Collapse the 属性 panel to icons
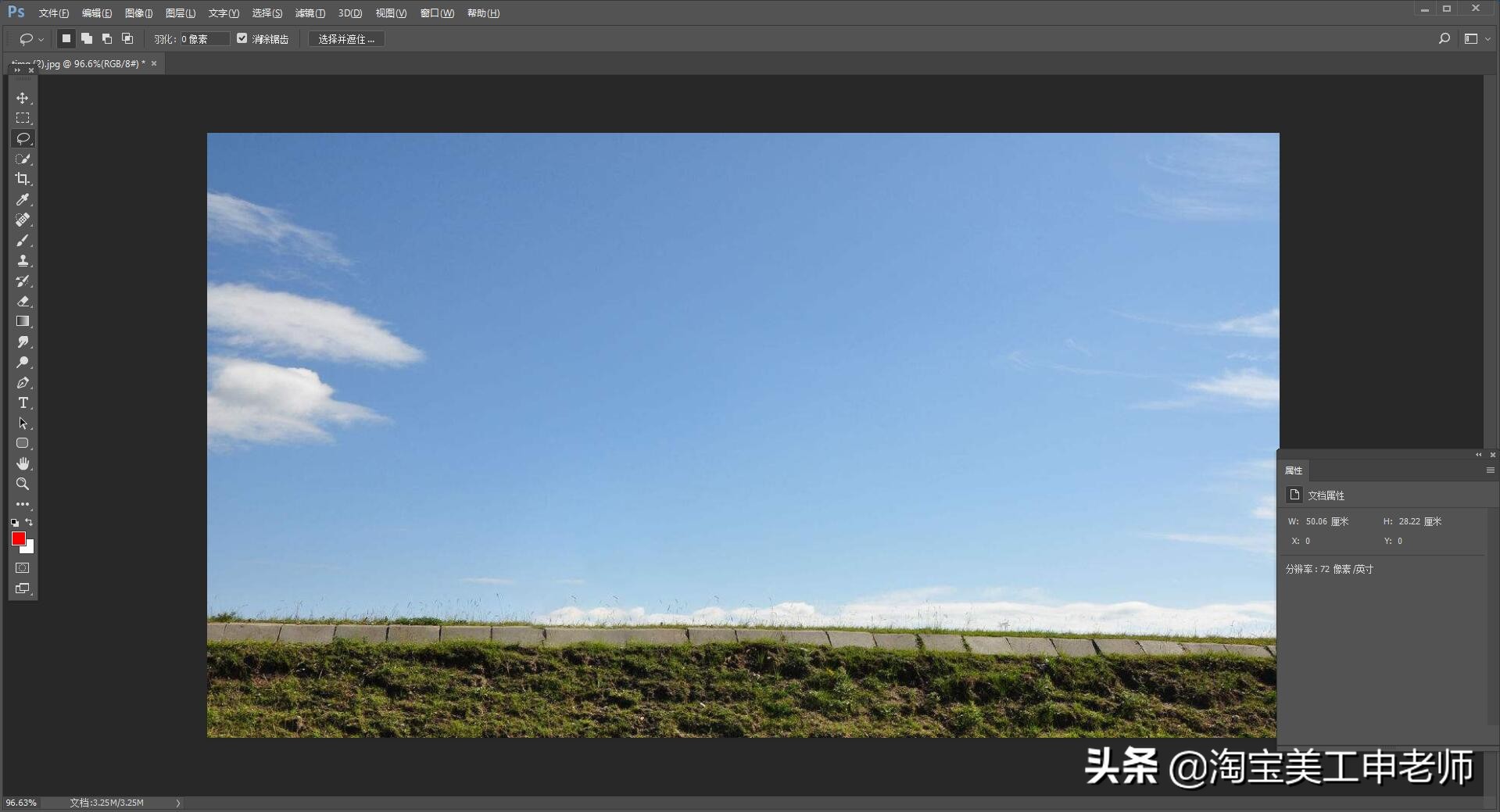The height and width of the screenshot is (812, 1500). click(x=1478, y=455)
